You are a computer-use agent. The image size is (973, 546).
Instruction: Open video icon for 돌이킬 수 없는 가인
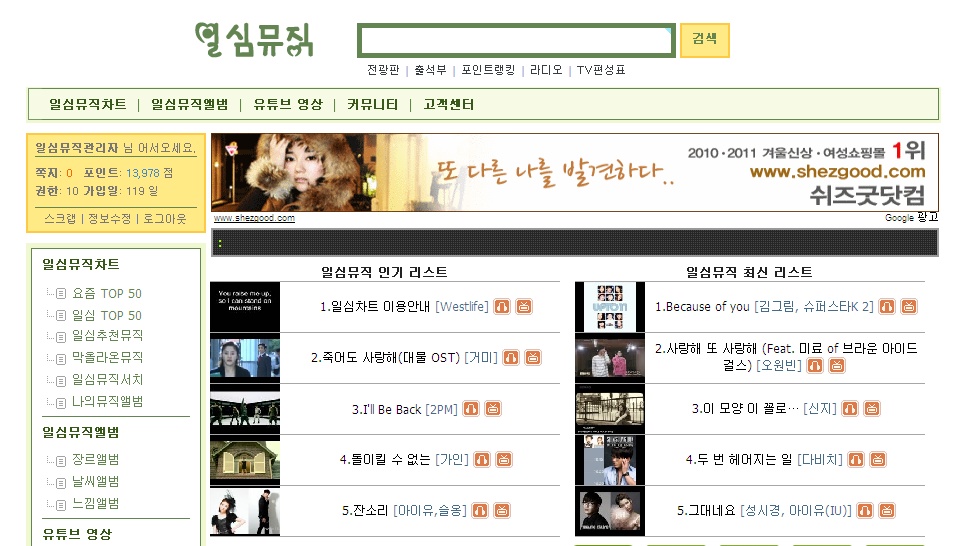click(x=504, y=460)
